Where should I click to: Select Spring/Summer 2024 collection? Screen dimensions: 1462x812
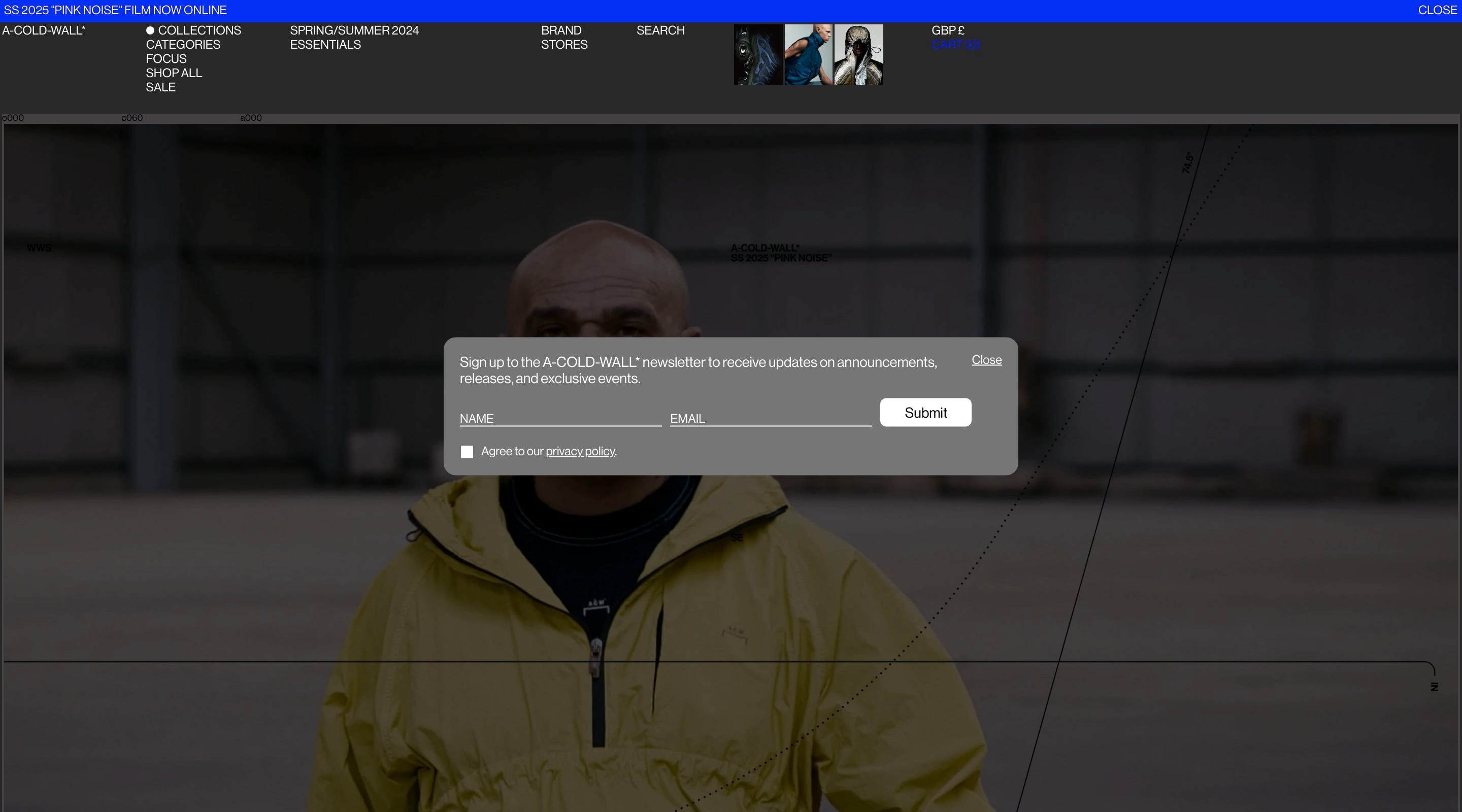[354, 30]
